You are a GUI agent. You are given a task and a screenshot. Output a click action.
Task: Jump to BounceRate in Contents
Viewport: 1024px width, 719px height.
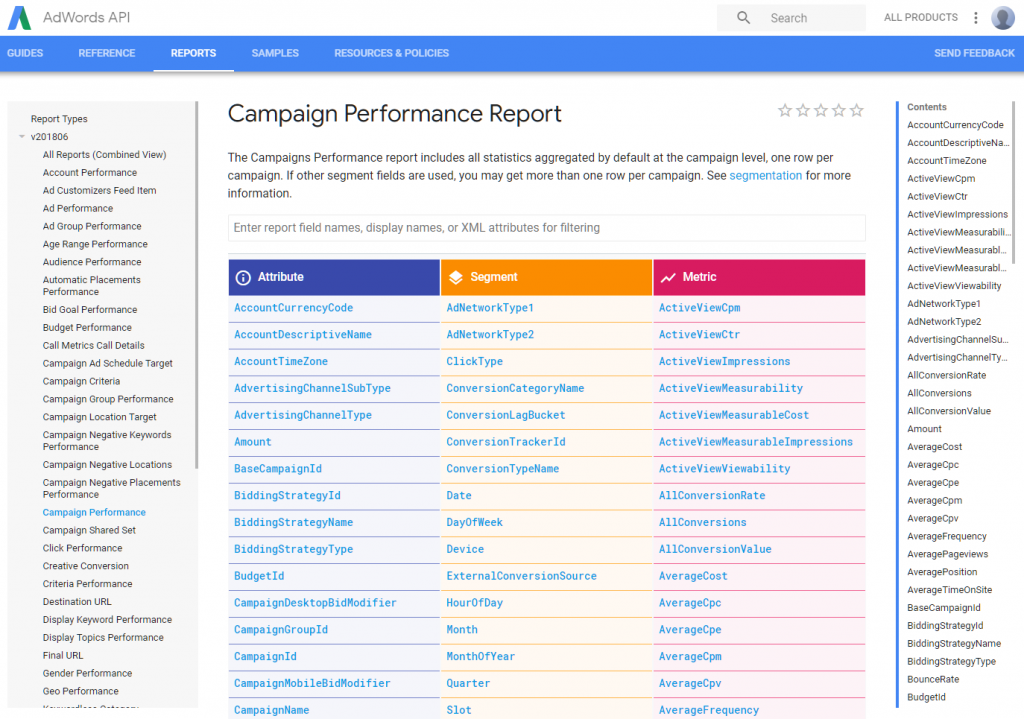[933, 679]
